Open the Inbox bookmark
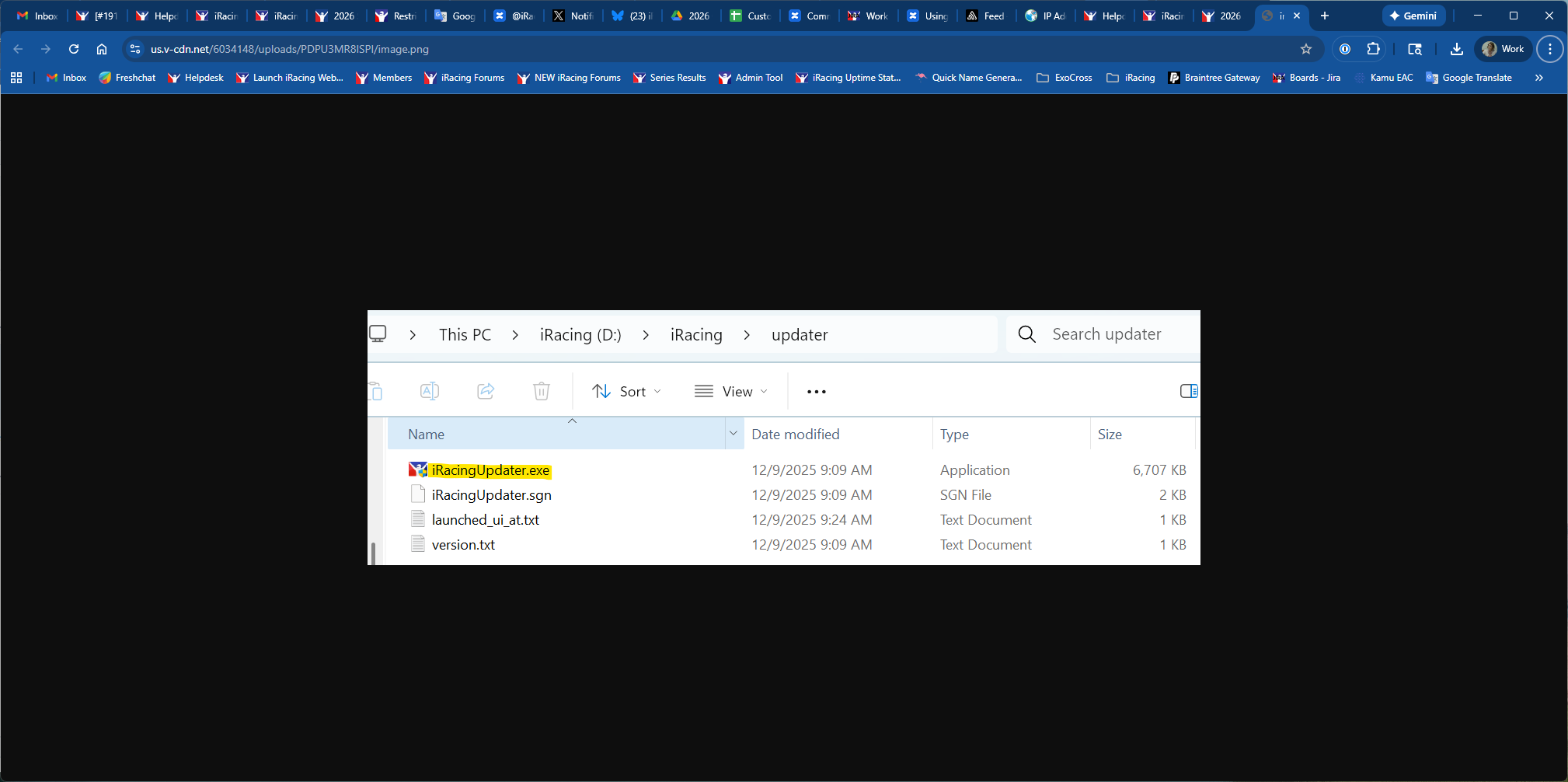This screenshot has height=782, width=1568. point(66,78)
